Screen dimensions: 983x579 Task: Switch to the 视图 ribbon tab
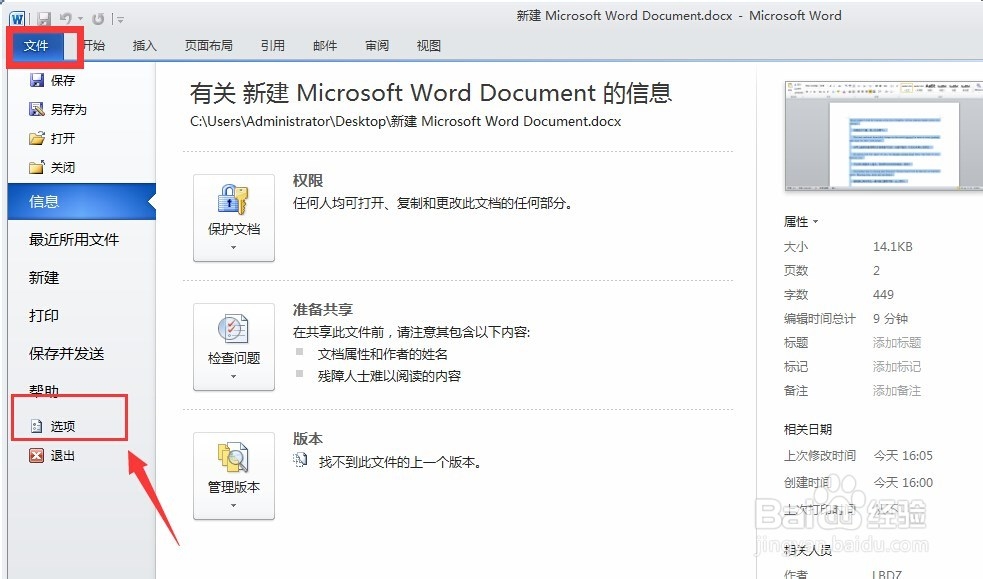429,46
